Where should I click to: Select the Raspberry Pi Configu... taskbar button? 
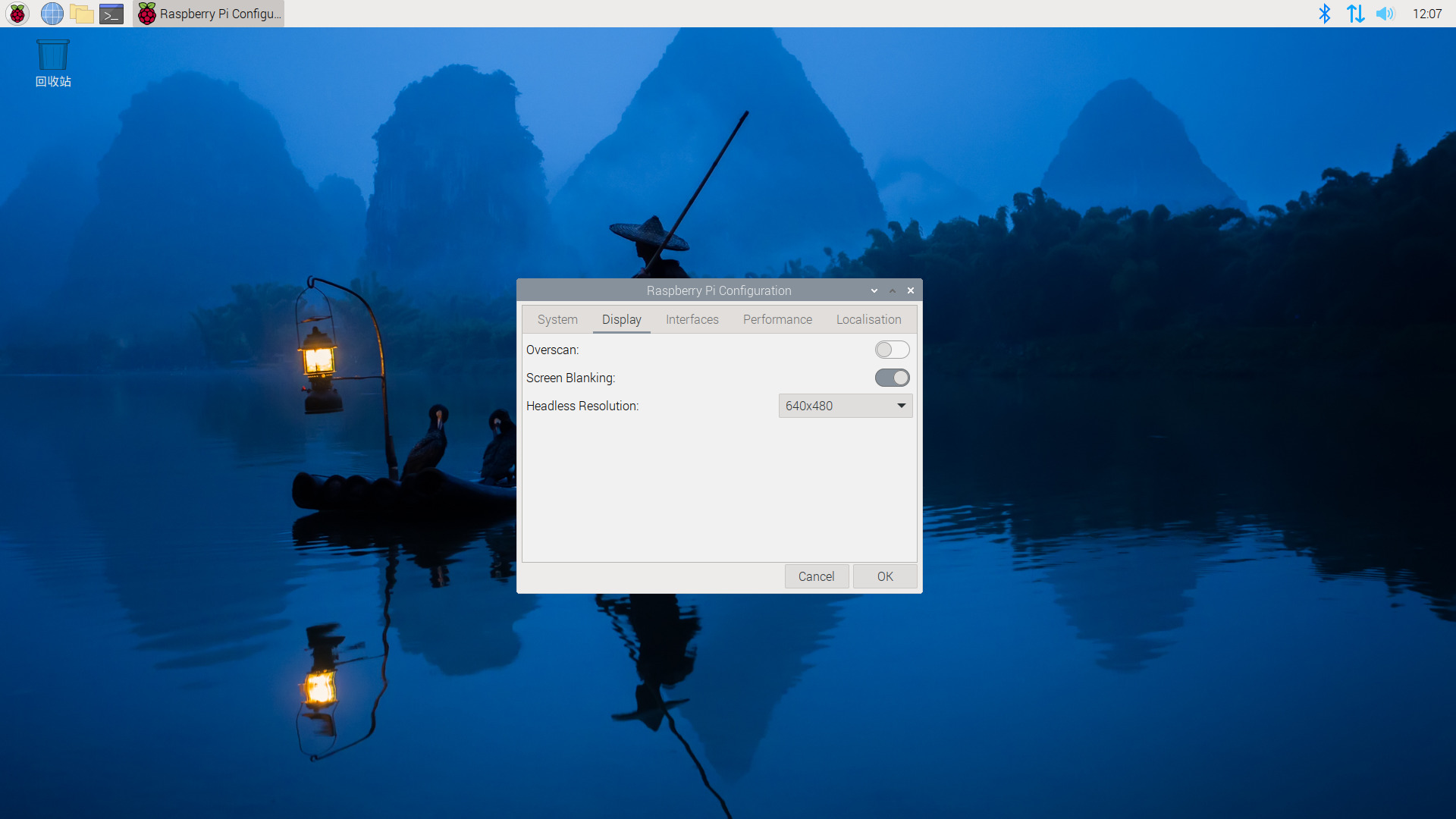[x=209, y=14]
